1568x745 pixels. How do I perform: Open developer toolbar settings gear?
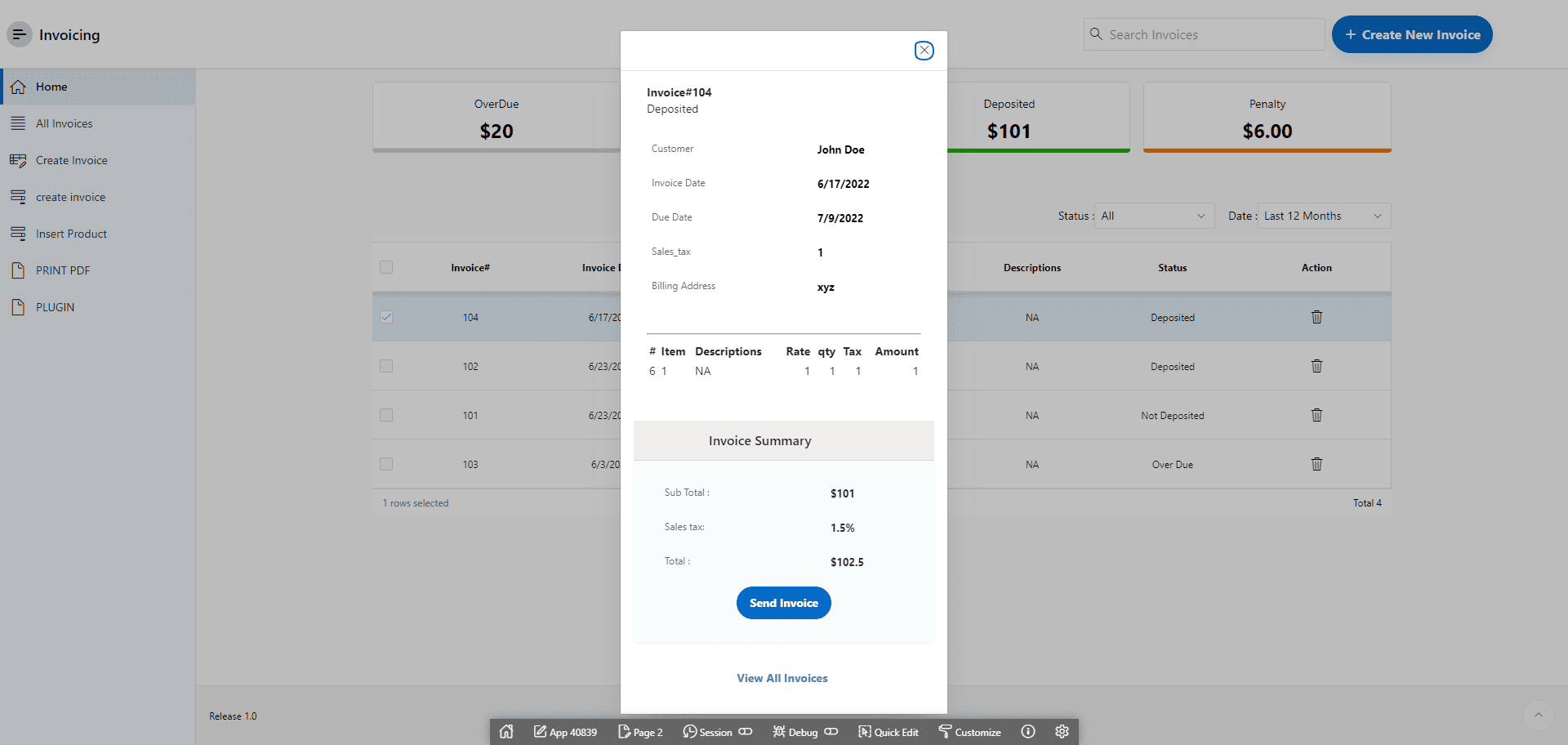coord(1062,732)
